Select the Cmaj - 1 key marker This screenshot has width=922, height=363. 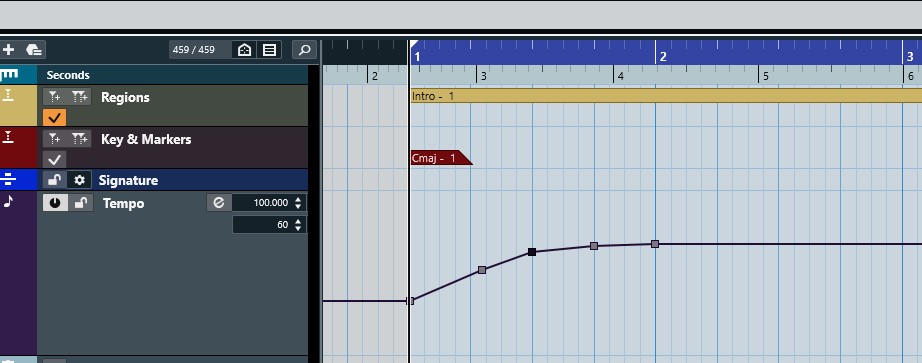(x=440, y=158)
